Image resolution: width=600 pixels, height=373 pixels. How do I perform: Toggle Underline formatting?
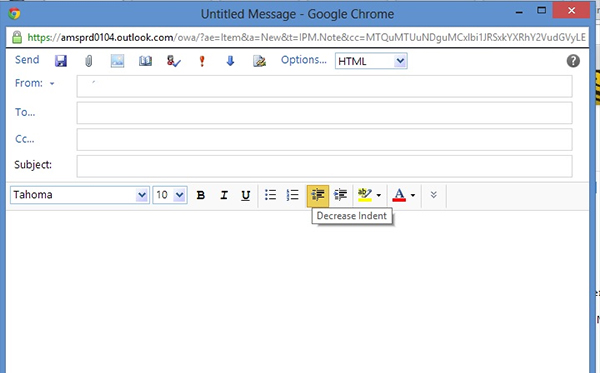246,195
